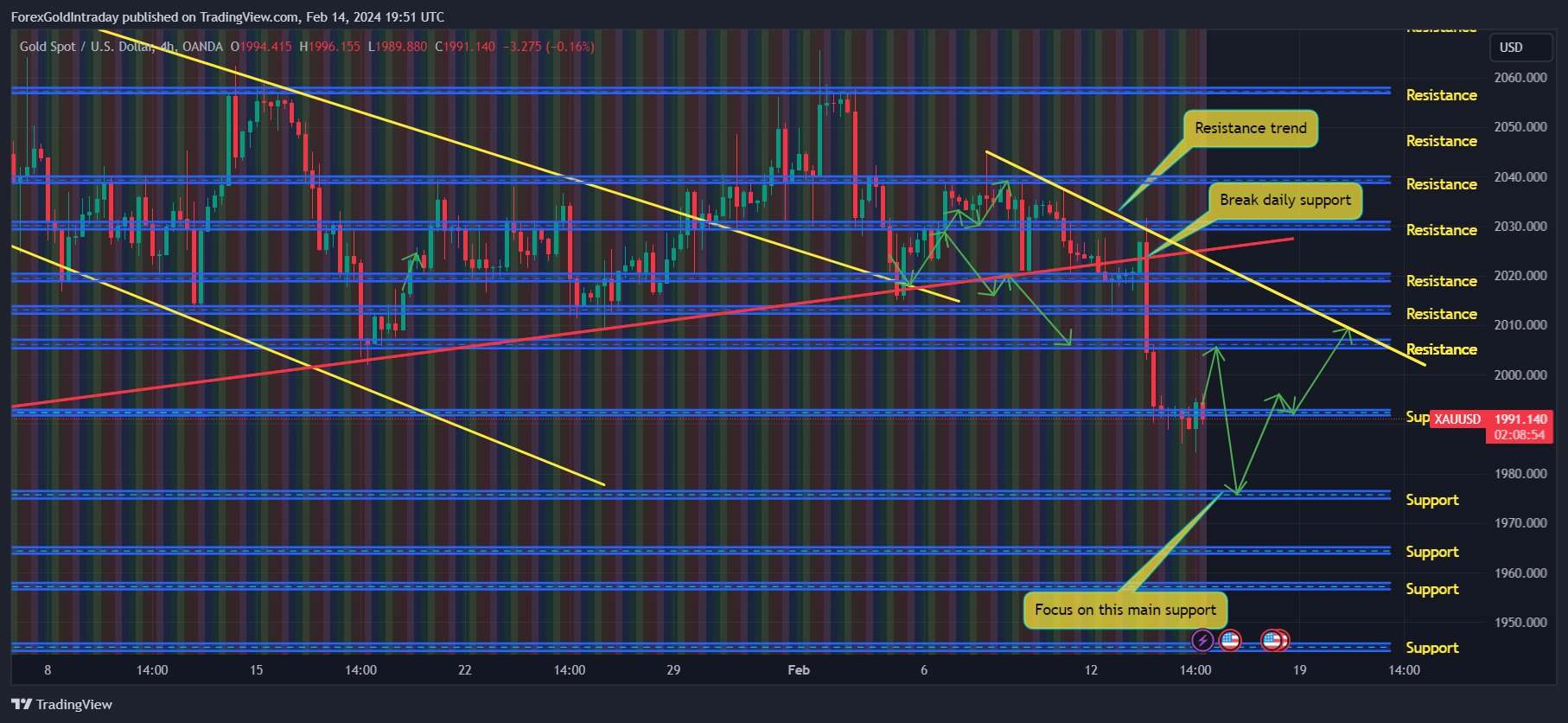Select the 'Resistance trend' callout
1568x723 pixels.
(x=1251, y=128)
